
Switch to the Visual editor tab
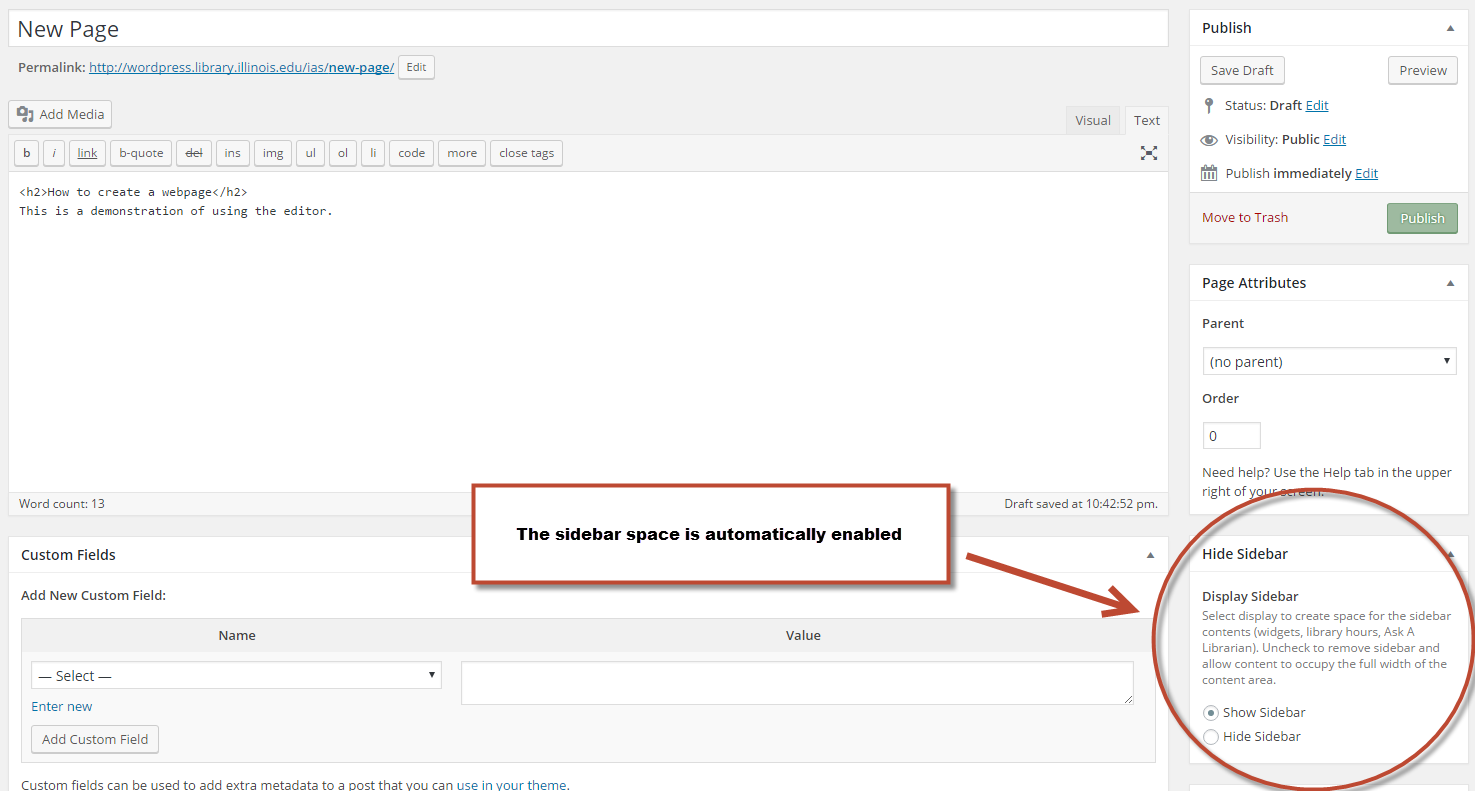pyautogui.click(x=1092, y=121)
